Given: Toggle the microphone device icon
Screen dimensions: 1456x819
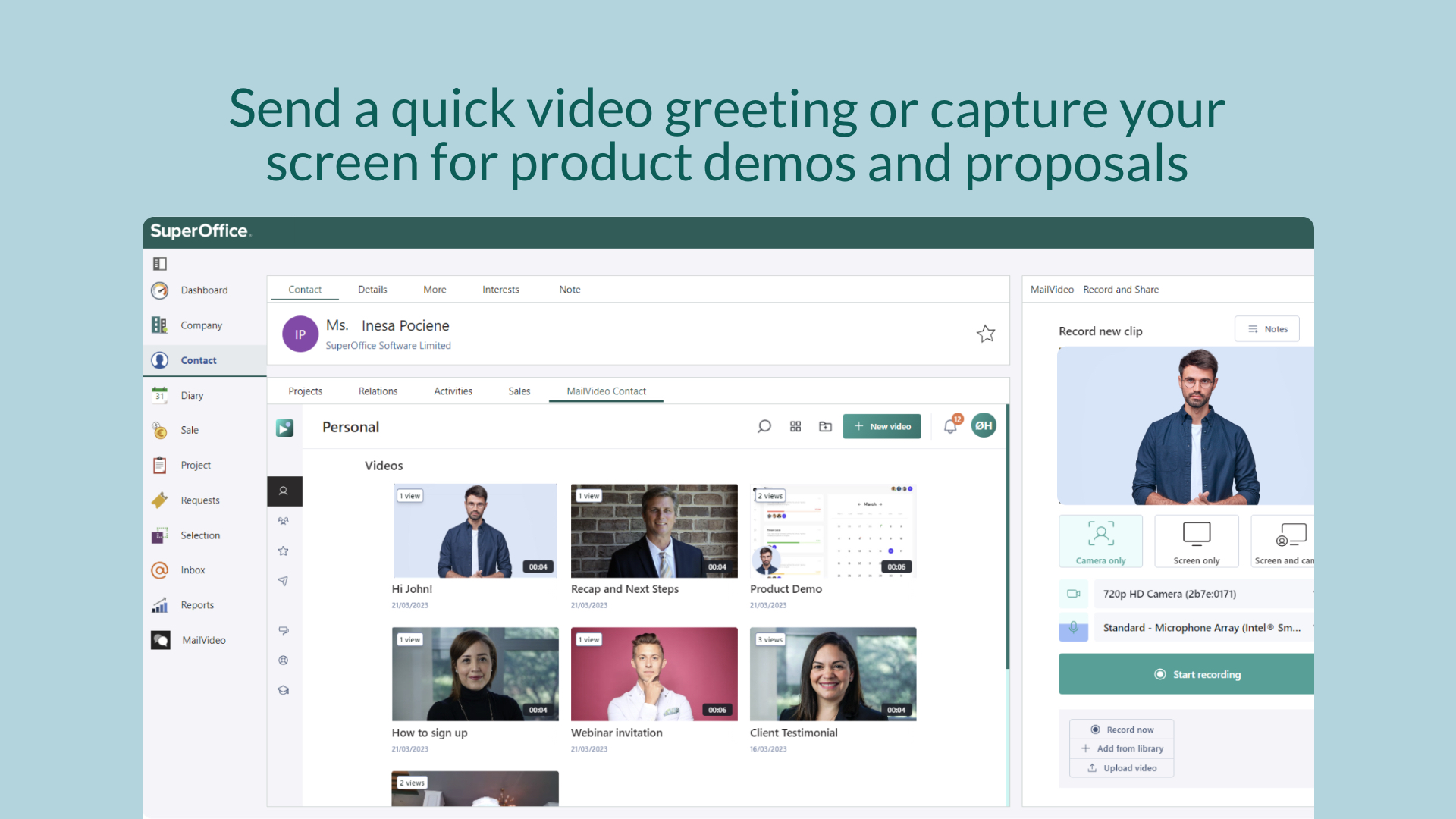Looking at the screenshot, I should 1074,628.
